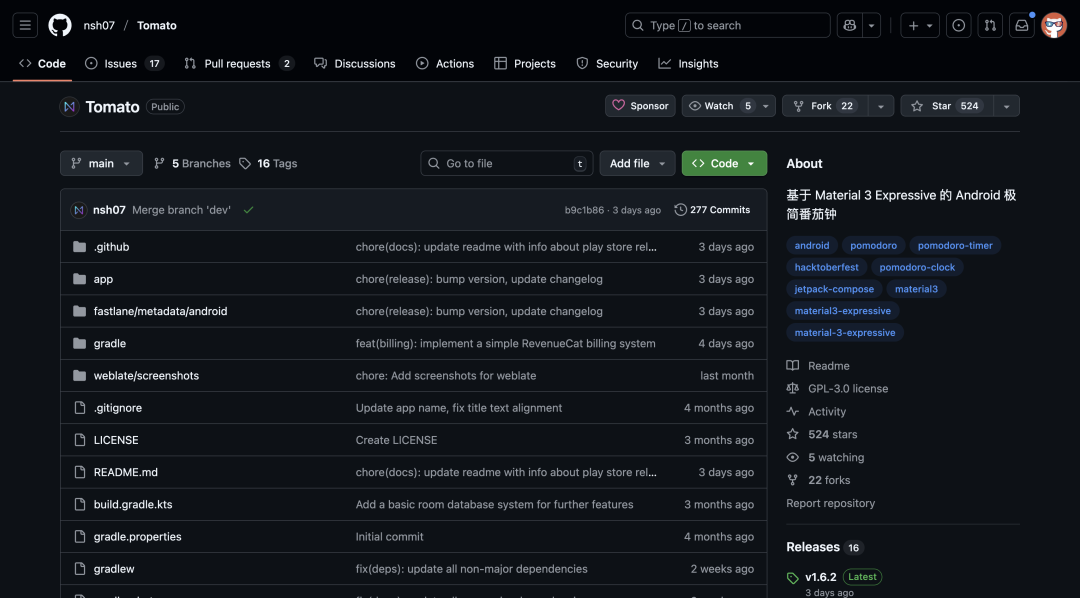Open the Discussions tab
The width and height of the screenshot is (1080, 598).
355,63
